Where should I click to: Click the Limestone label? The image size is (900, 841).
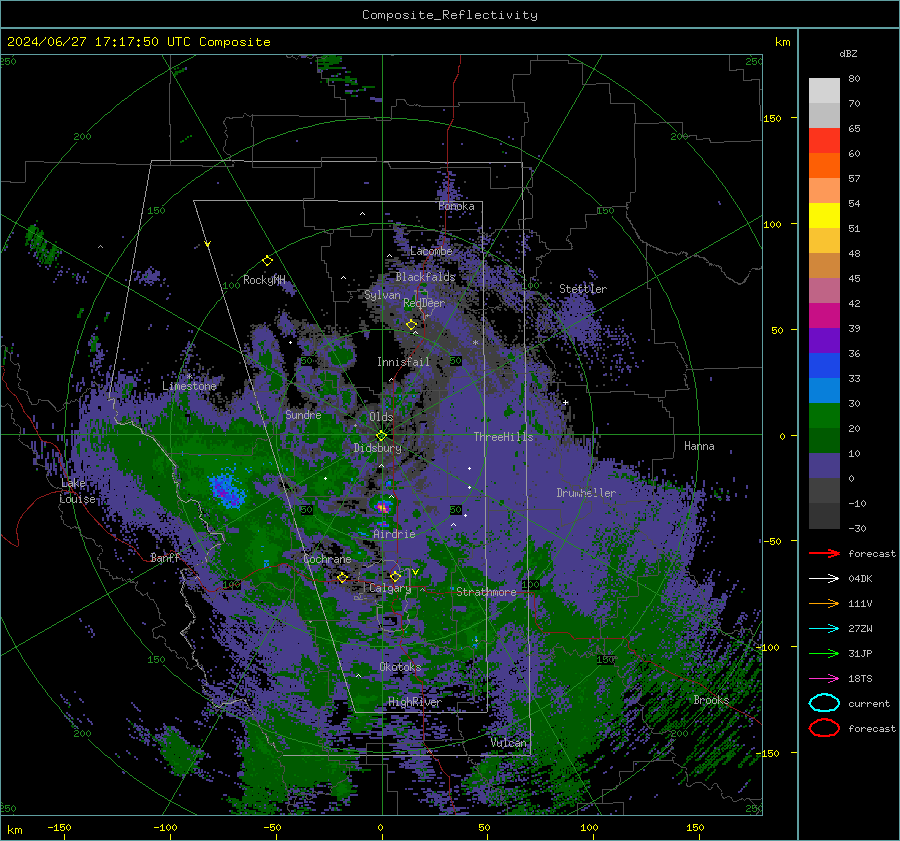[189, 386]
